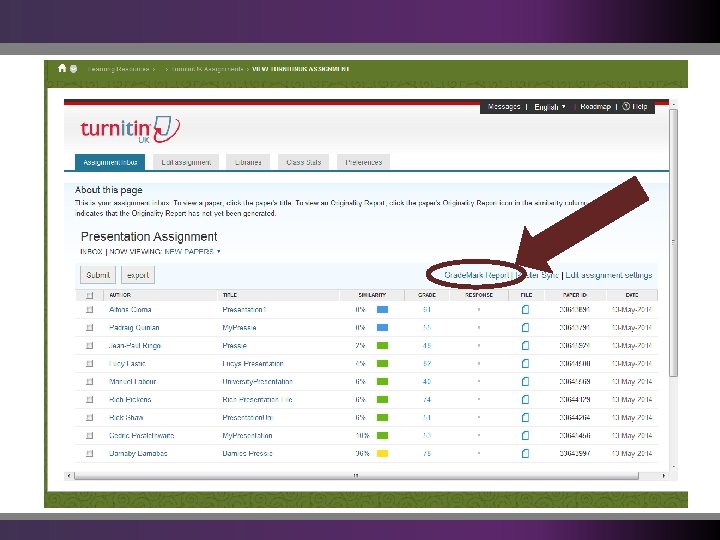This screenshot has width=720, height=540.
Task: Sort by the SIMILARITY column header
Action: (372, 295)
